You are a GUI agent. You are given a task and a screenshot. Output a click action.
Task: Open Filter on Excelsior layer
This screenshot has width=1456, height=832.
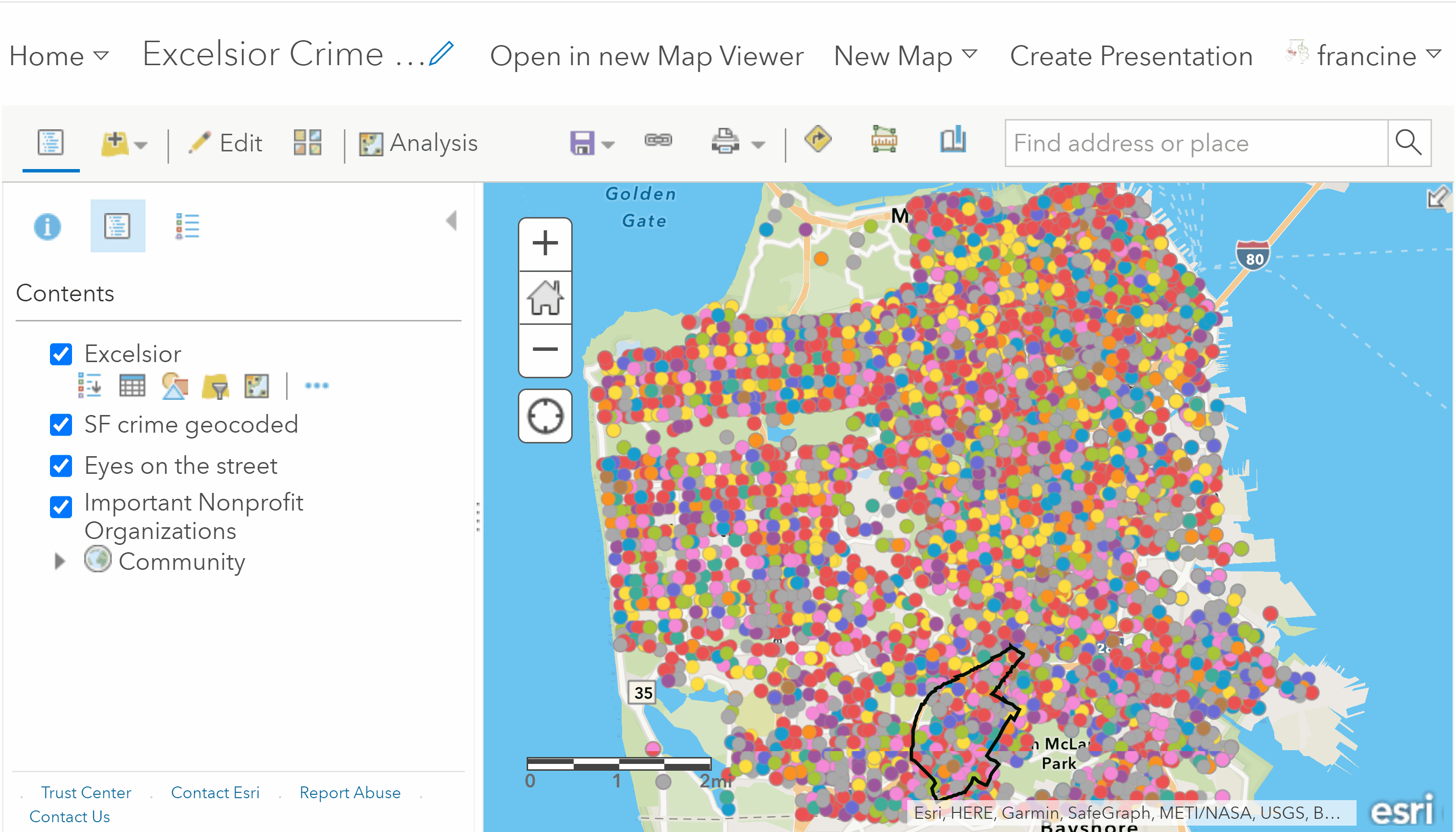coord(216,387)
